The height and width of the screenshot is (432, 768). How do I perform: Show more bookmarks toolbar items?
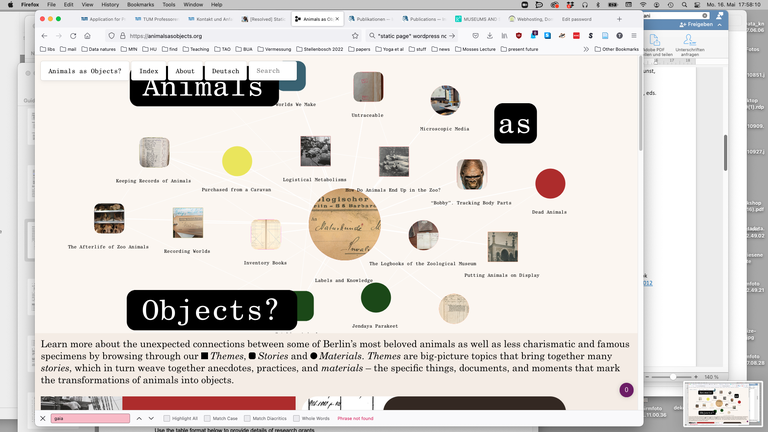pyautogui.click(x=586, y=49)
